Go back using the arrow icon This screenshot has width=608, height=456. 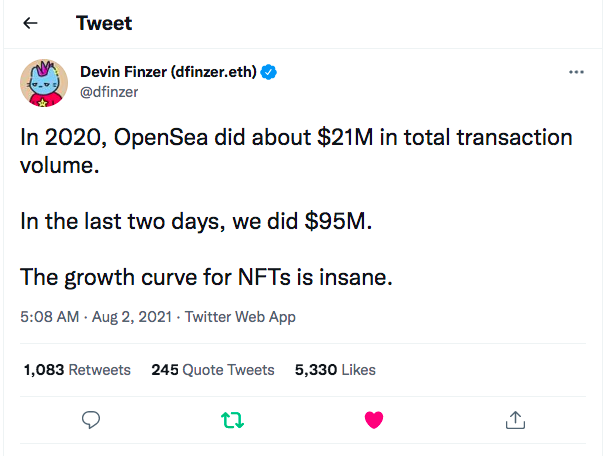coord(30,23)
